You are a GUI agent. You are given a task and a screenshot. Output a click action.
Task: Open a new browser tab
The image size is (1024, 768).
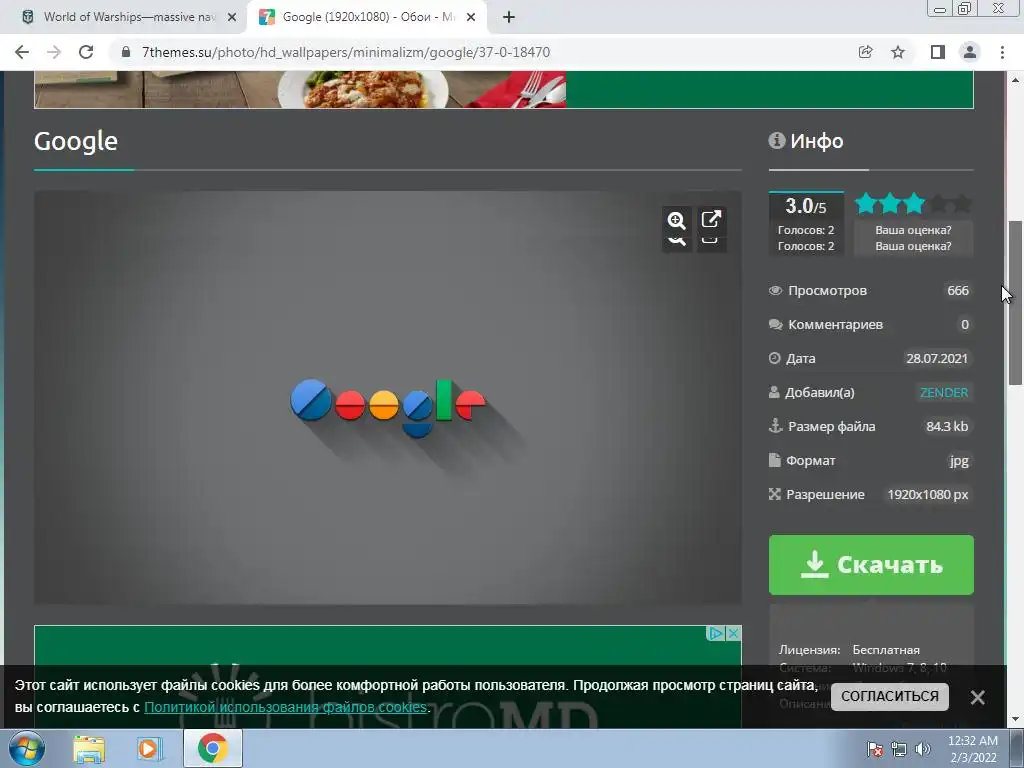509,17
